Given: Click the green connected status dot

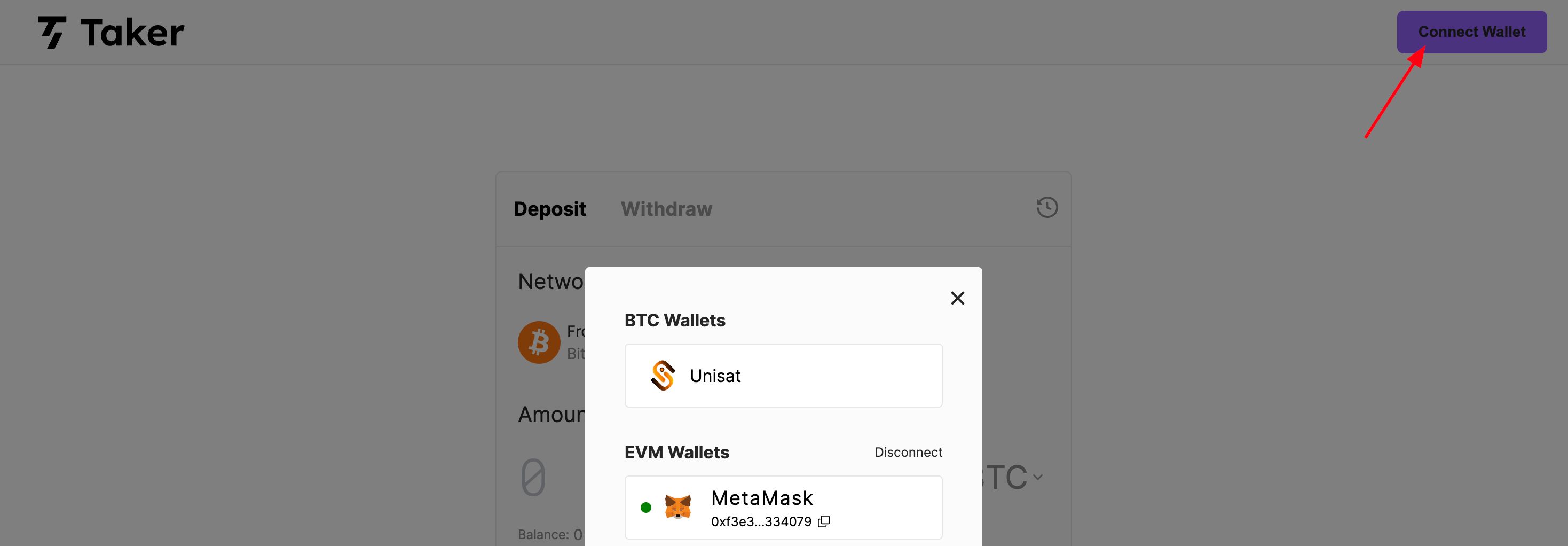Looking at the screenshot, I should (646, 507).
